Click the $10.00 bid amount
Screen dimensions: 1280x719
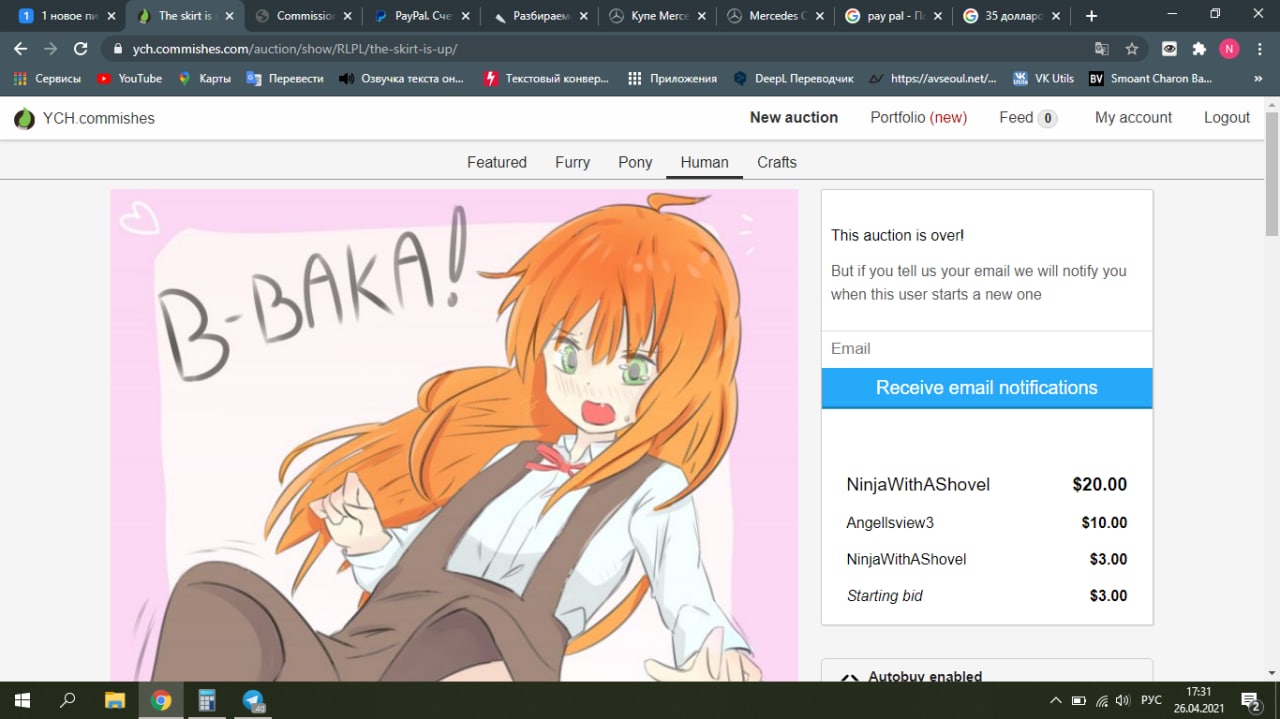pyautogui.click(x=1104, y=522)
